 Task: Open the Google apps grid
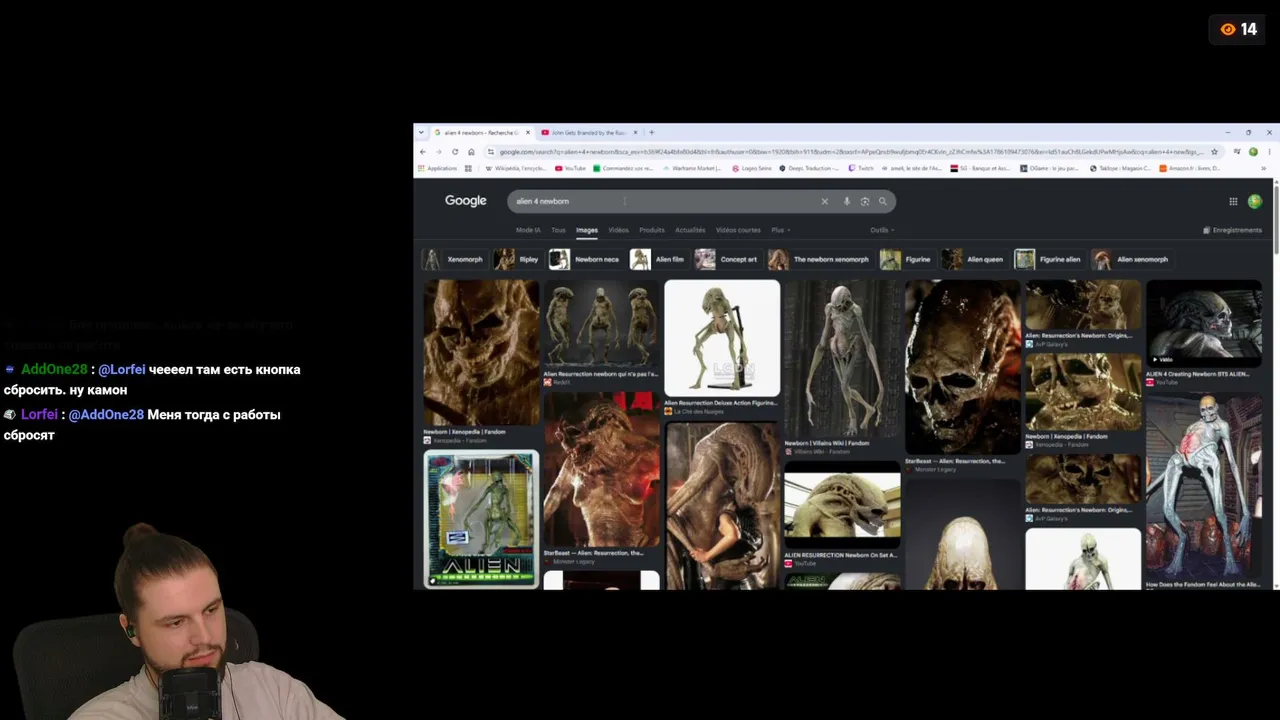[x=1233, y=201]
